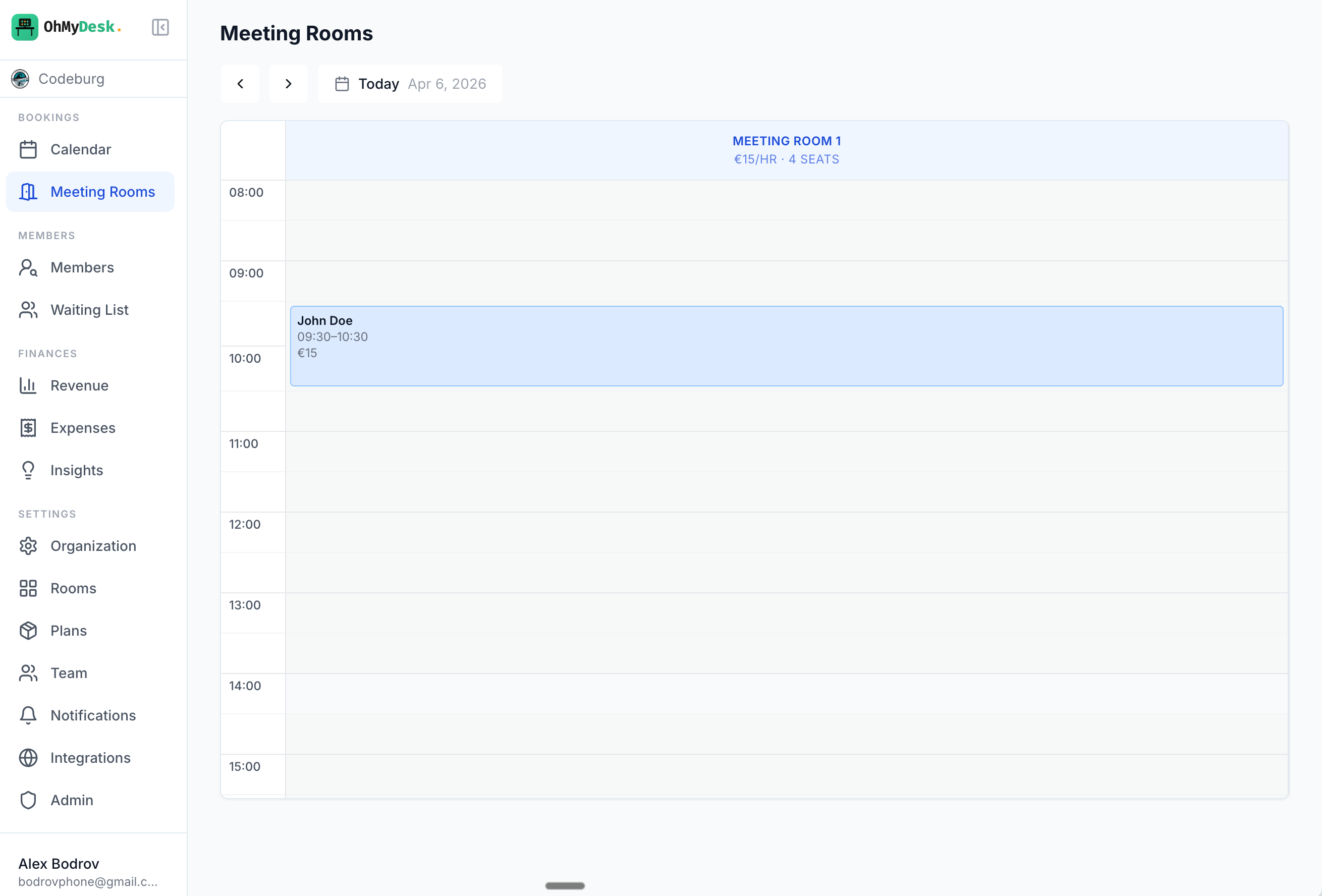Open the Codeburg workspace switcher
Image resolution: width=1322 pixels, height=896 pixels.
71,79
